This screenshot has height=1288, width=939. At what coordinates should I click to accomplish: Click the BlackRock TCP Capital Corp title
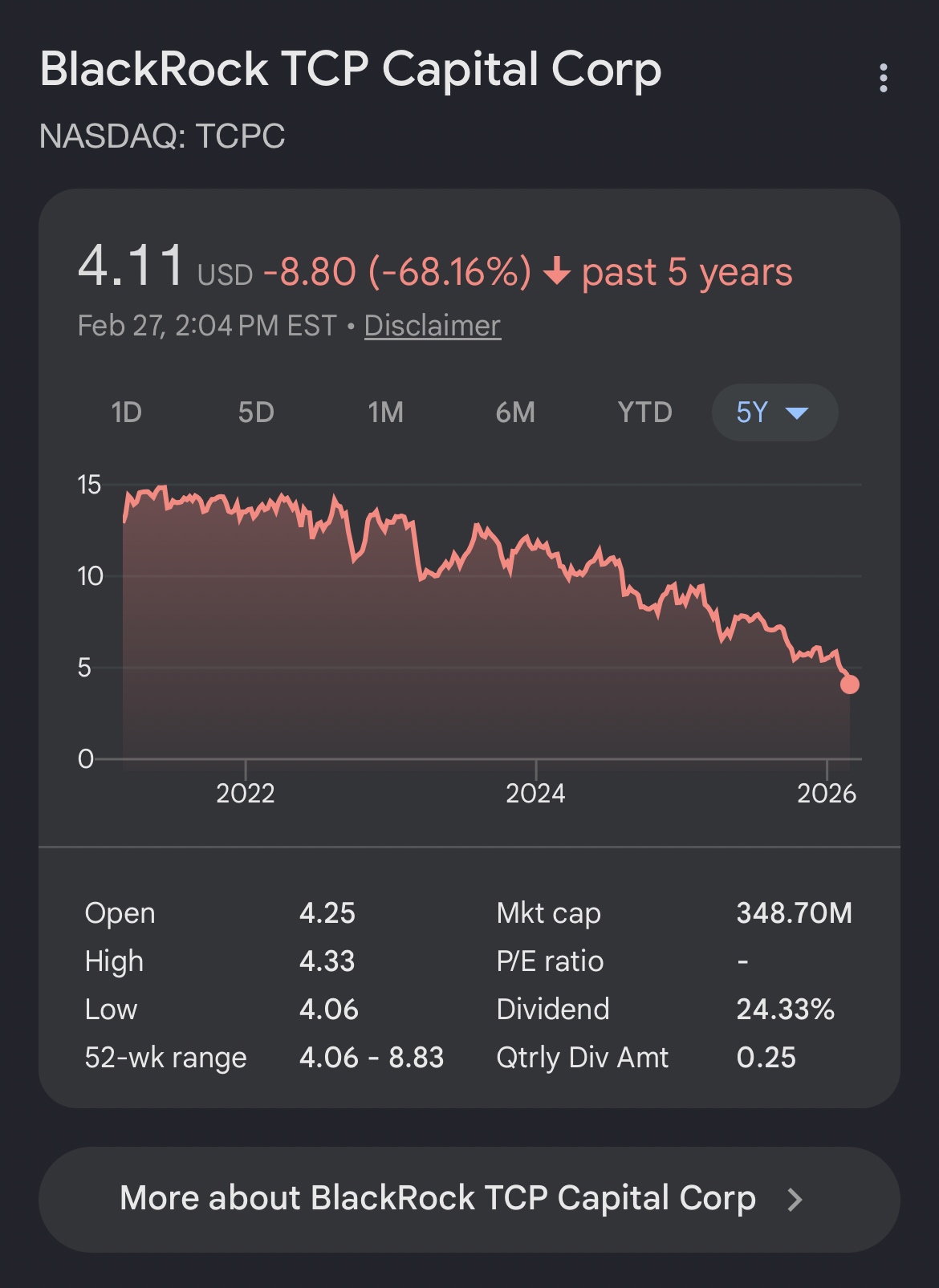[351, 69]
